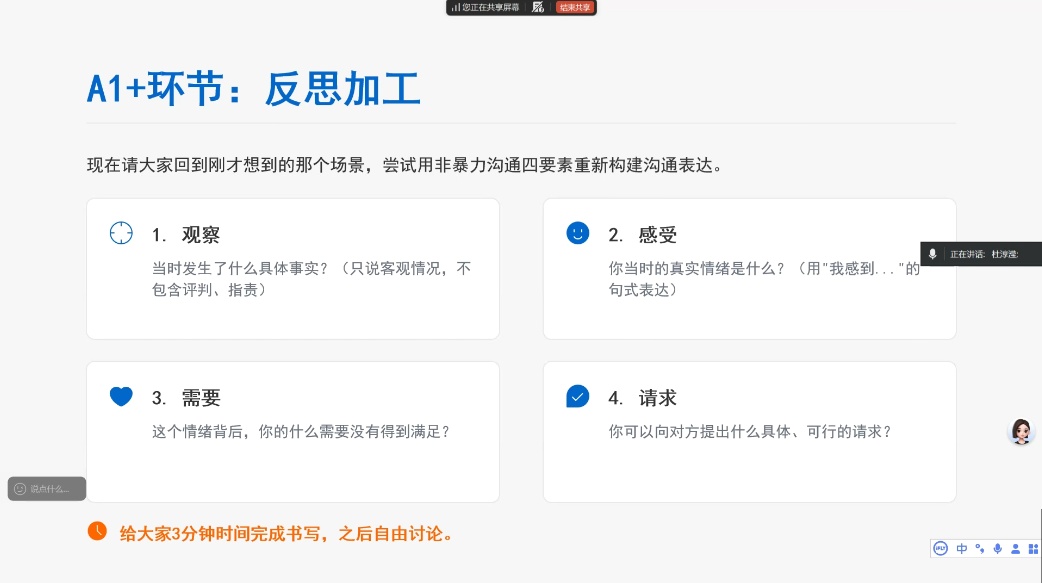Viewport: 1042px width, 583px height.
Task: Click the annotation-disabled icon in sharing bar
Action: [x=538, y=7]
